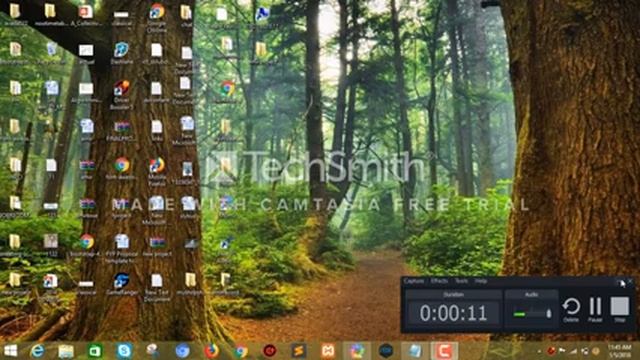Pause the Camtasia recording
Viewport: 640px width, 360px height.
coord(596,309)
